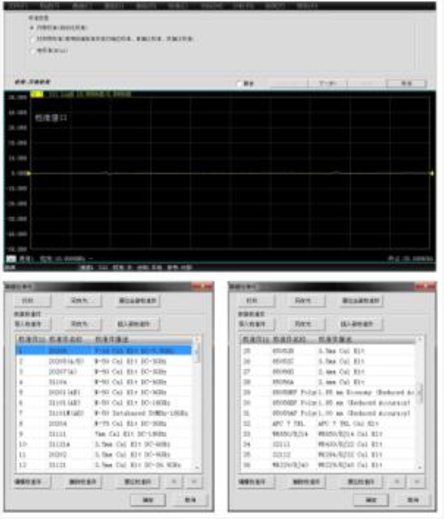
Task: Select row 32 APC 7 TRL Cal Kit
Action: tap(328, 423)
